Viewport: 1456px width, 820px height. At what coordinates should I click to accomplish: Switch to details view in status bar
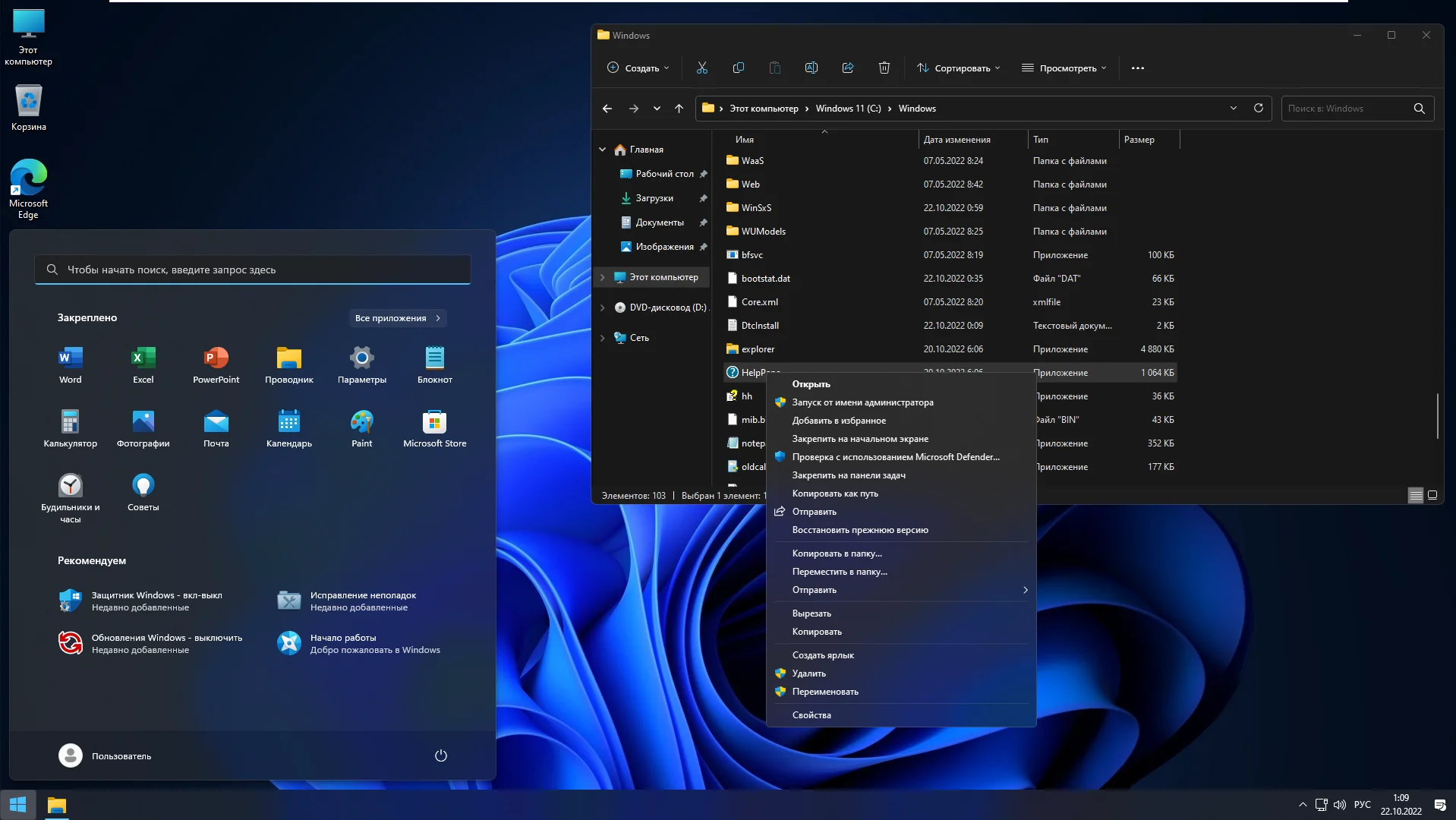1415,495
